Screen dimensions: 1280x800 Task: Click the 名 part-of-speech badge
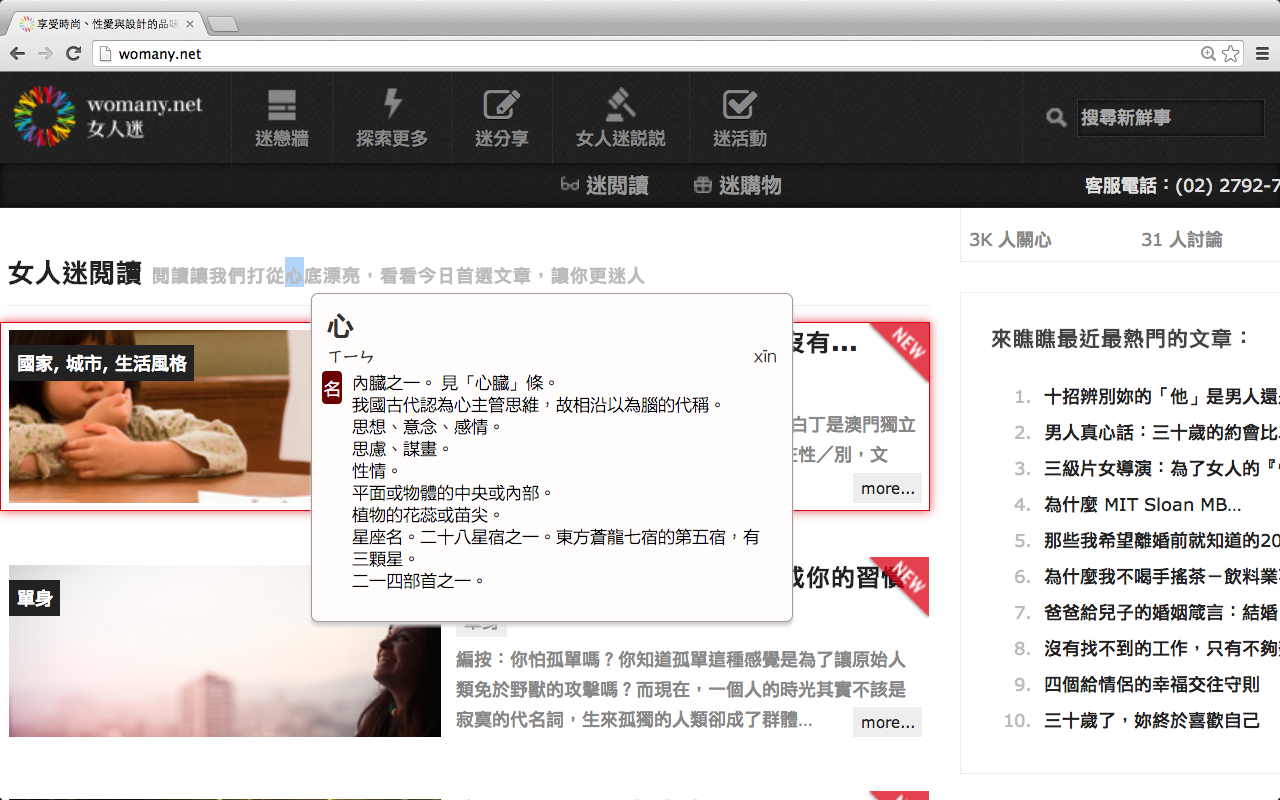pos(332,388)
